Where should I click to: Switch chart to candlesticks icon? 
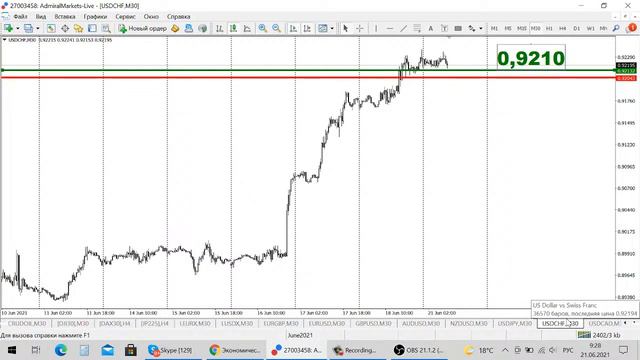[x=233, y=28]
